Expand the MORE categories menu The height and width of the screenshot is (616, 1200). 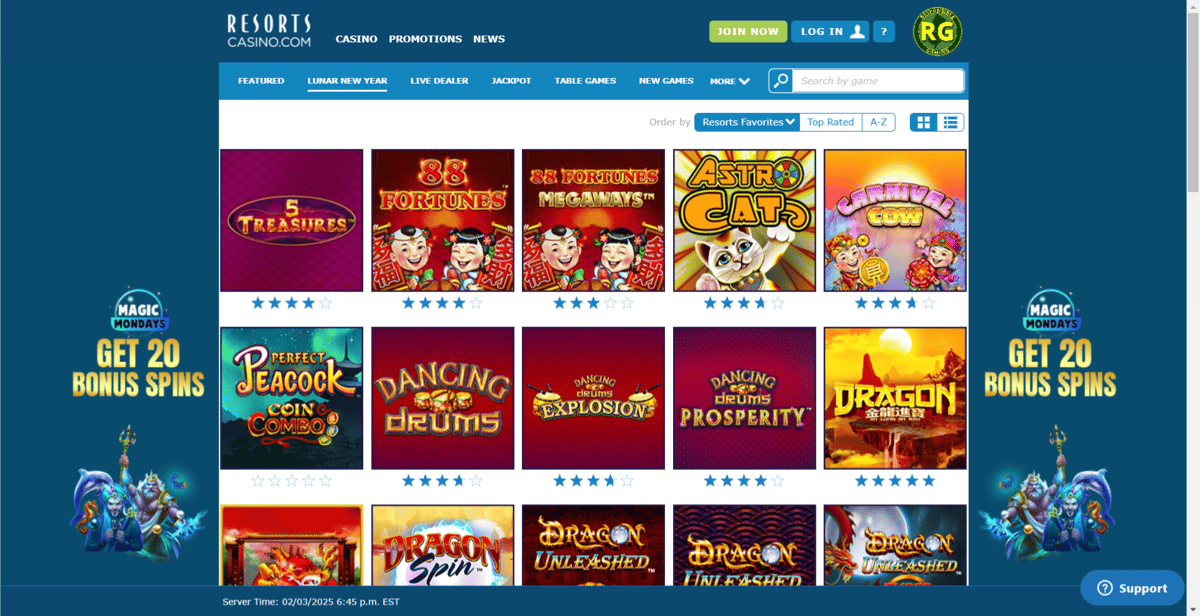(x=730, y=81)
